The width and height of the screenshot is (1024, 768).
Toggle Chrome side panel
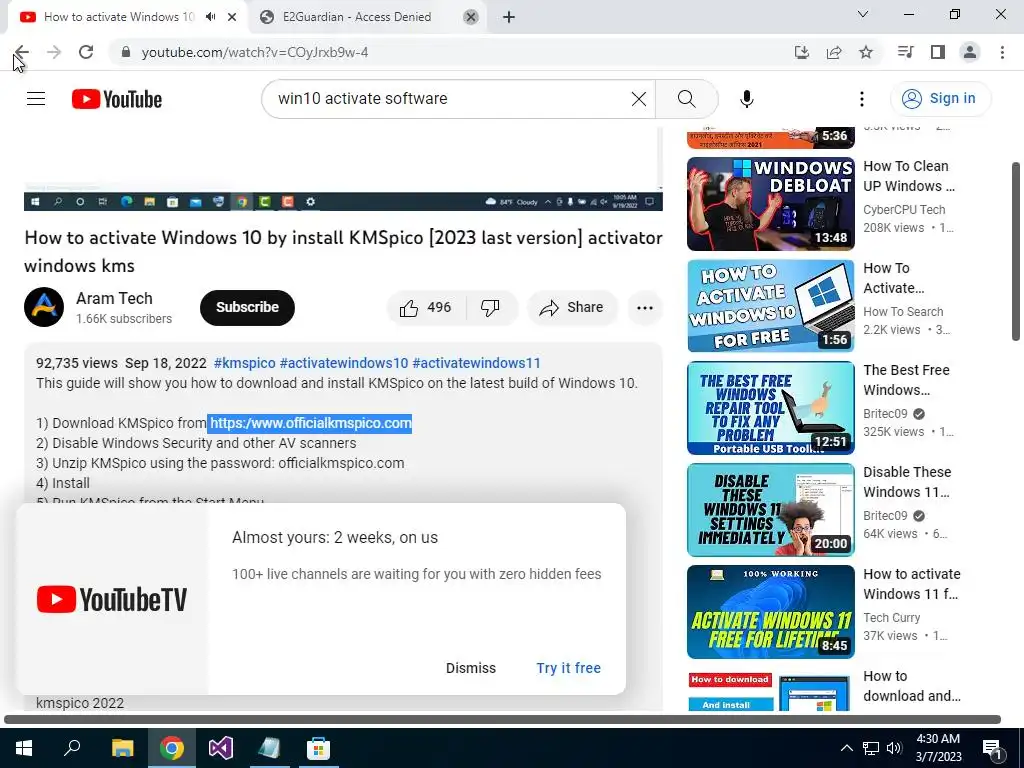click(x=938, y=52)
